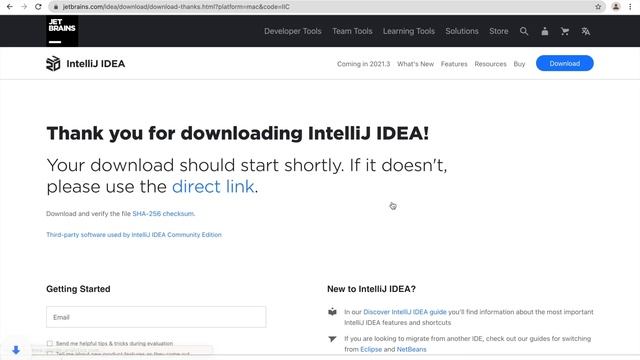Open the Developer Tools menu
The height and width of the screenshot is (360, 640).
[293, 31]
